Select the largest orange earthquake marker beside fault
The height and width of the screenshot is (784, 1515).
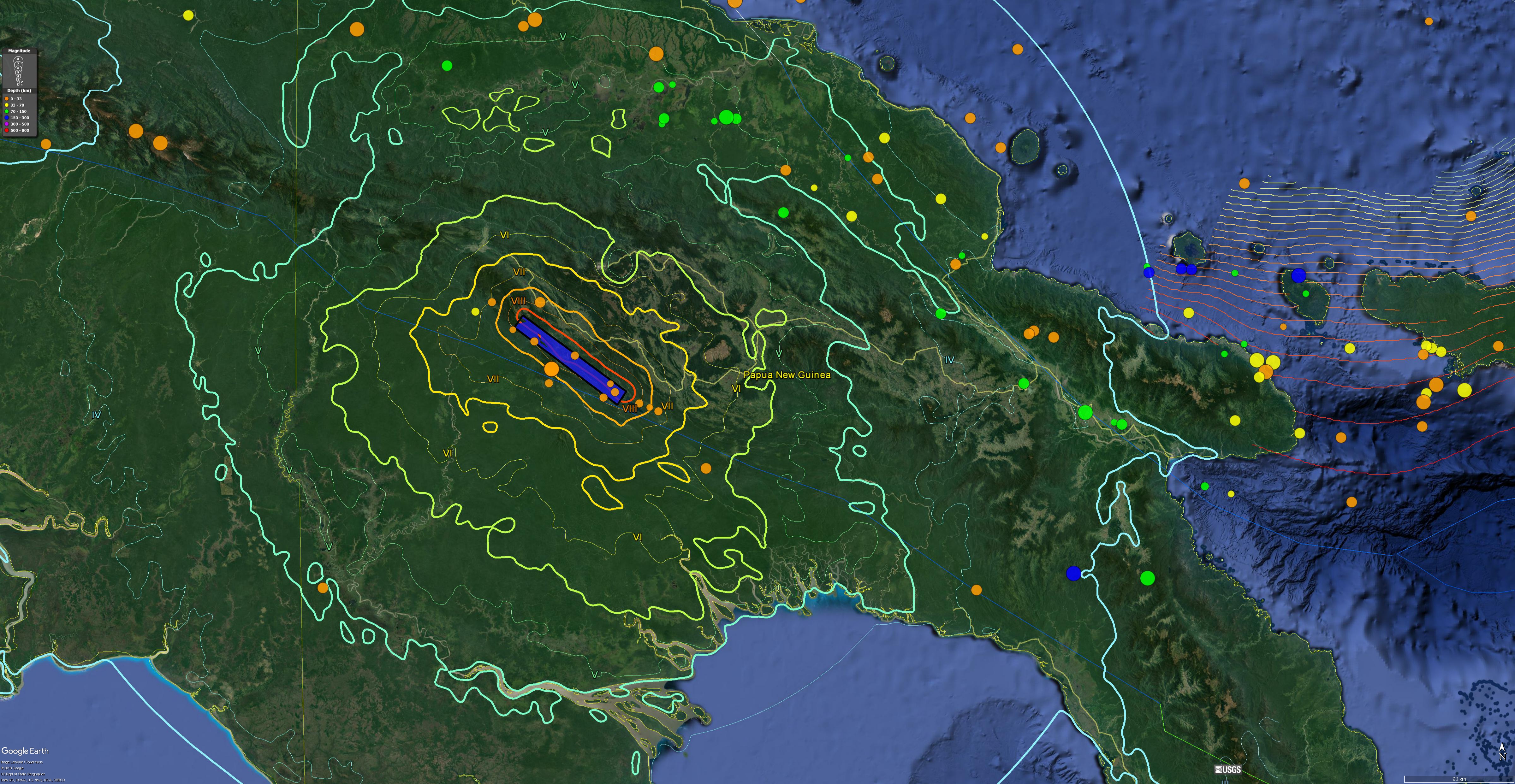pos(552,369)
